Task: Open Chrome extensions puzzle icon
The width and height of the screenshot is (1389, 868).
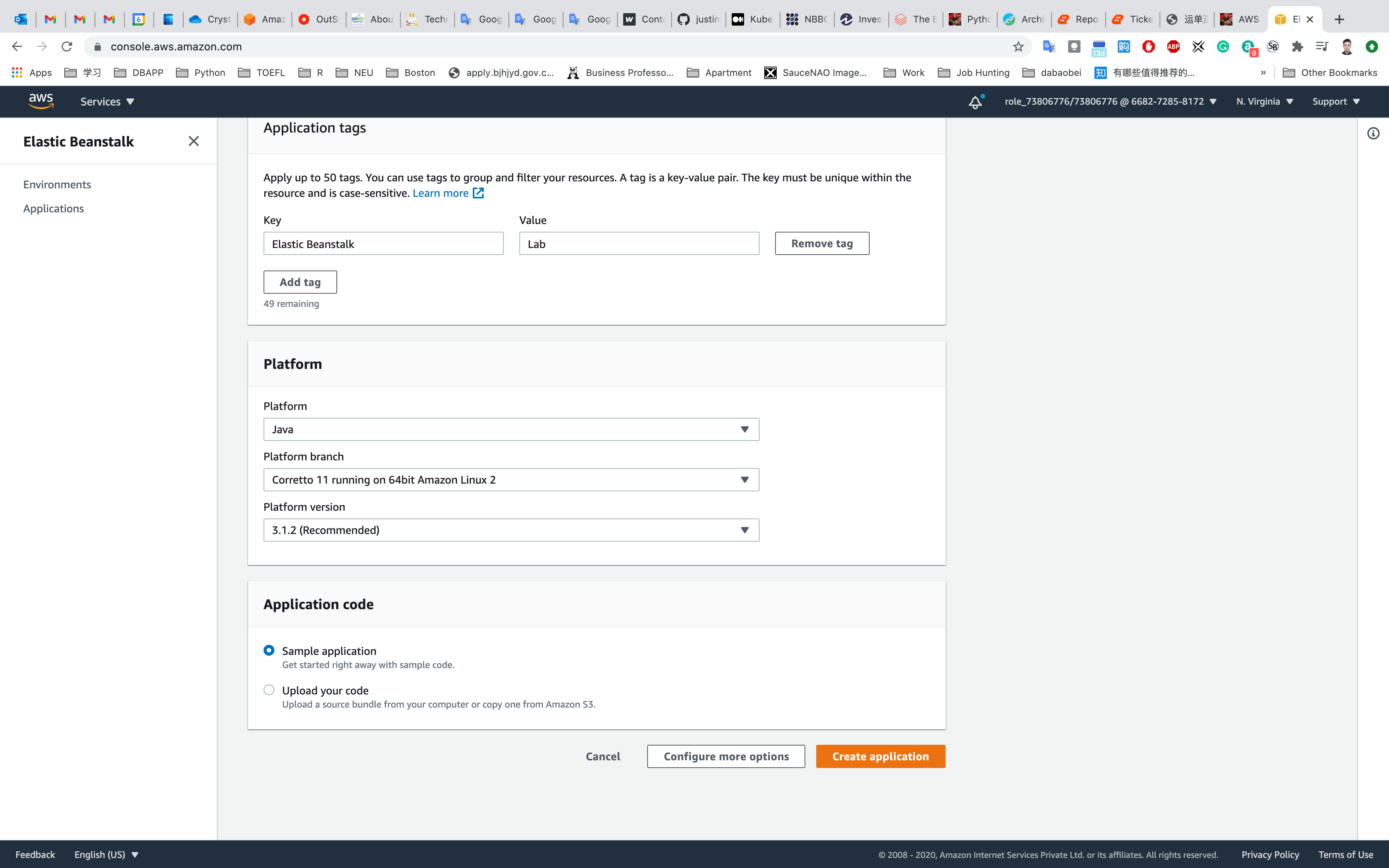Action: coord(1297,46)
